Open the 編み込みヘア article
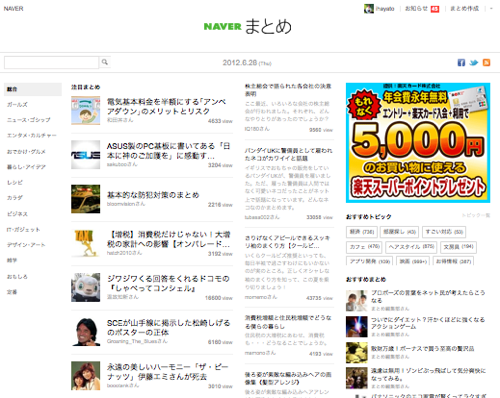 click(x=288, y=378)
